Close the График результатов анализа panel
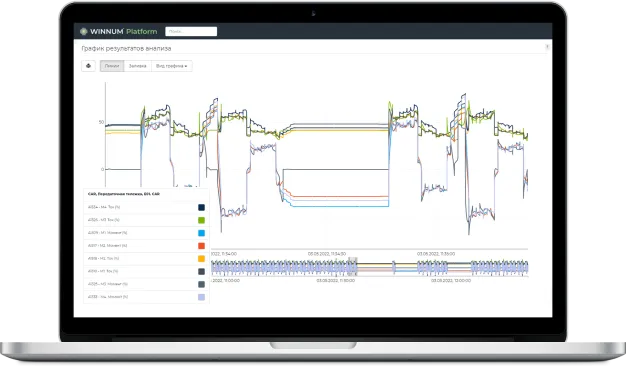The height and width of the screenshot is (366, 626). [547, 47]
